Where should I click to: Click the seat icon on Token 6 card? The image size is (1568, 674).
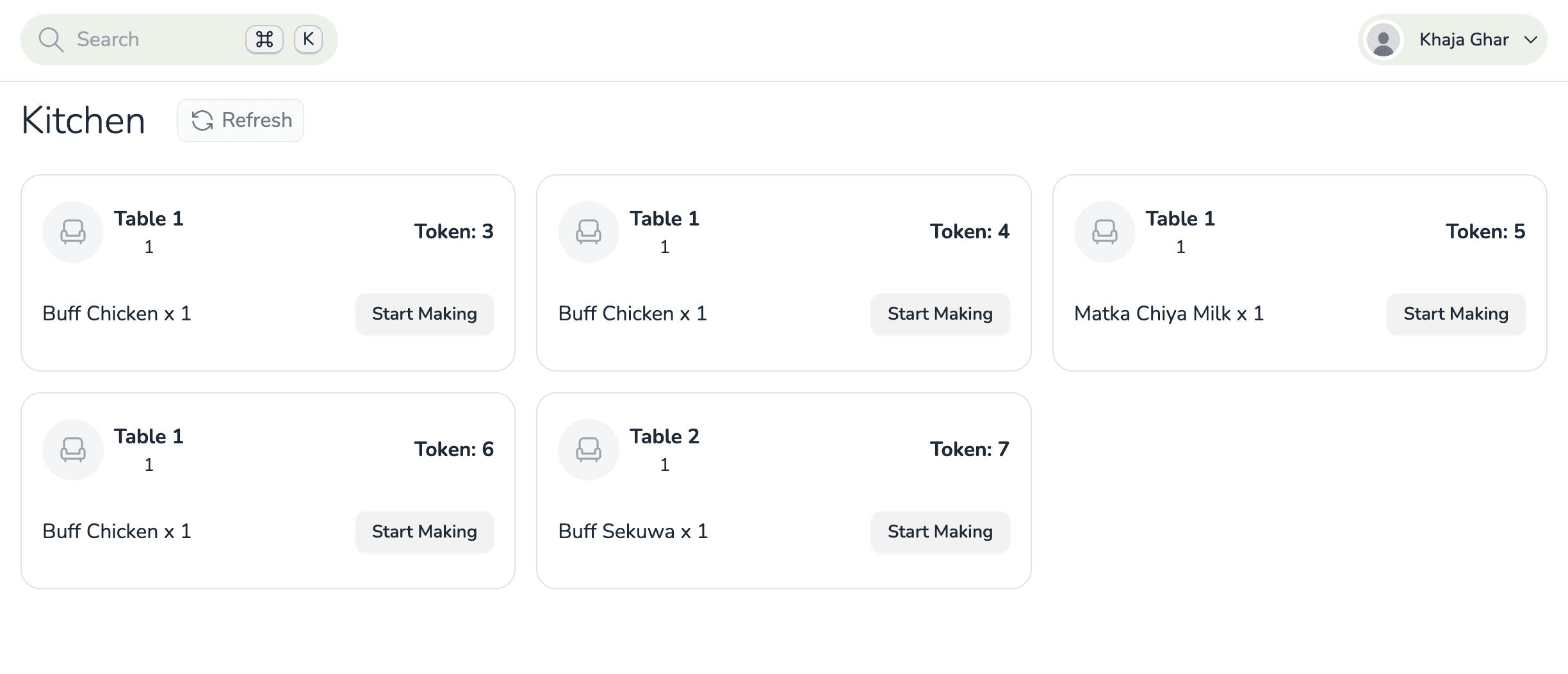click(73, 450)
